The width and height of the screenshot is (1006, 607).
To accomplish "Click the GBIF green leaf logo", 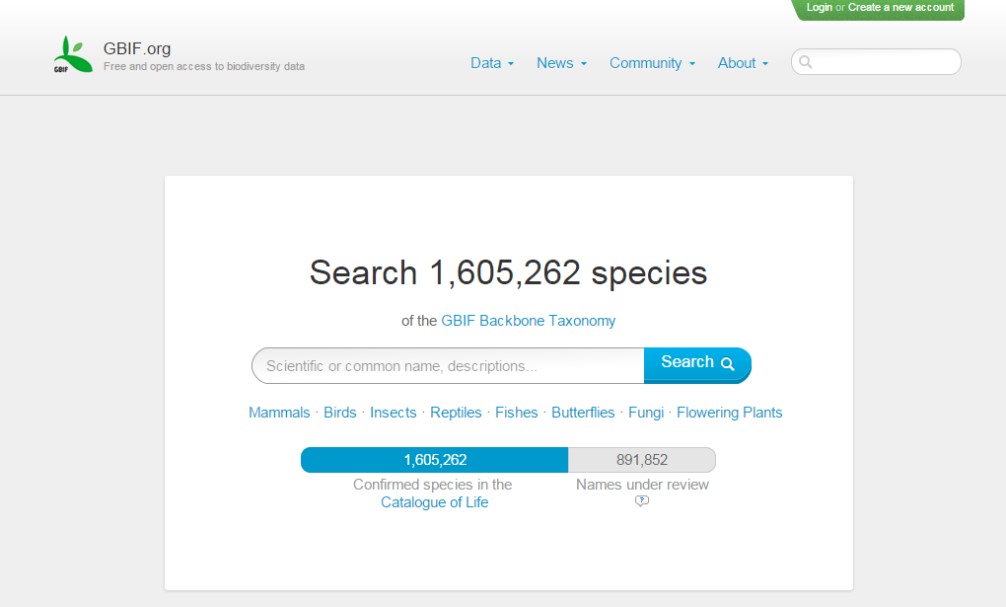I will pyautogui.click(x=72, y=55).
